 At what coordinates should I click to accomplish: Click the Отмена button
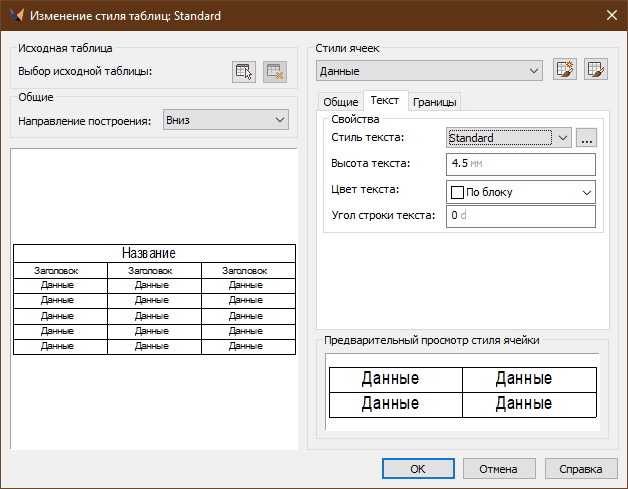497,468
